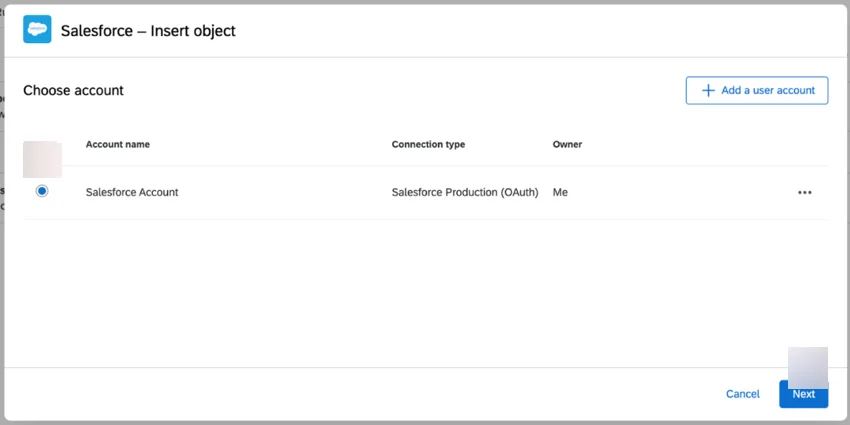Image resolution: width=850 pixels, height=425 pixels.
Task: Click the Connection type column header
Action: pos(428,144)
